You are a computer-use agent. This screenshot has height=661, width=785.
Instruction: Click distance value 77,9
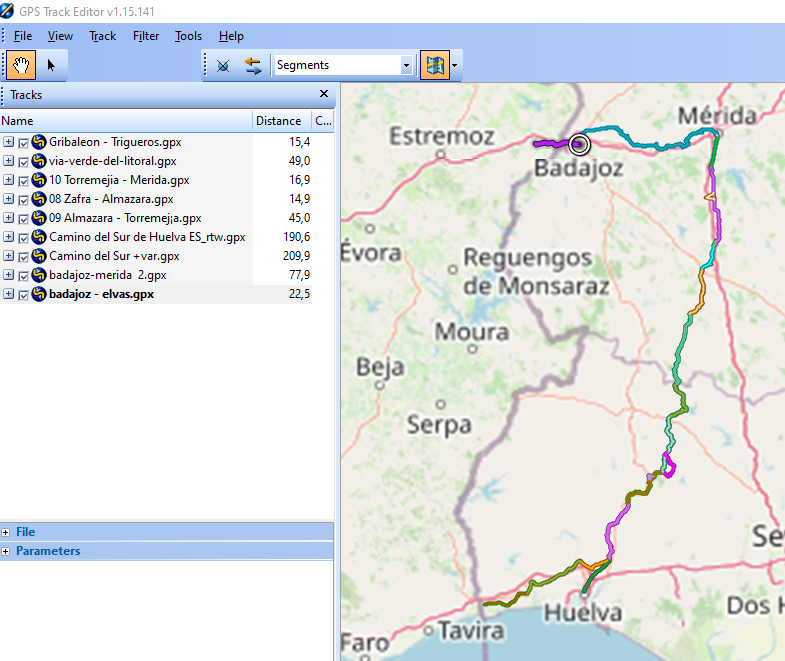[x=299, y=275]
